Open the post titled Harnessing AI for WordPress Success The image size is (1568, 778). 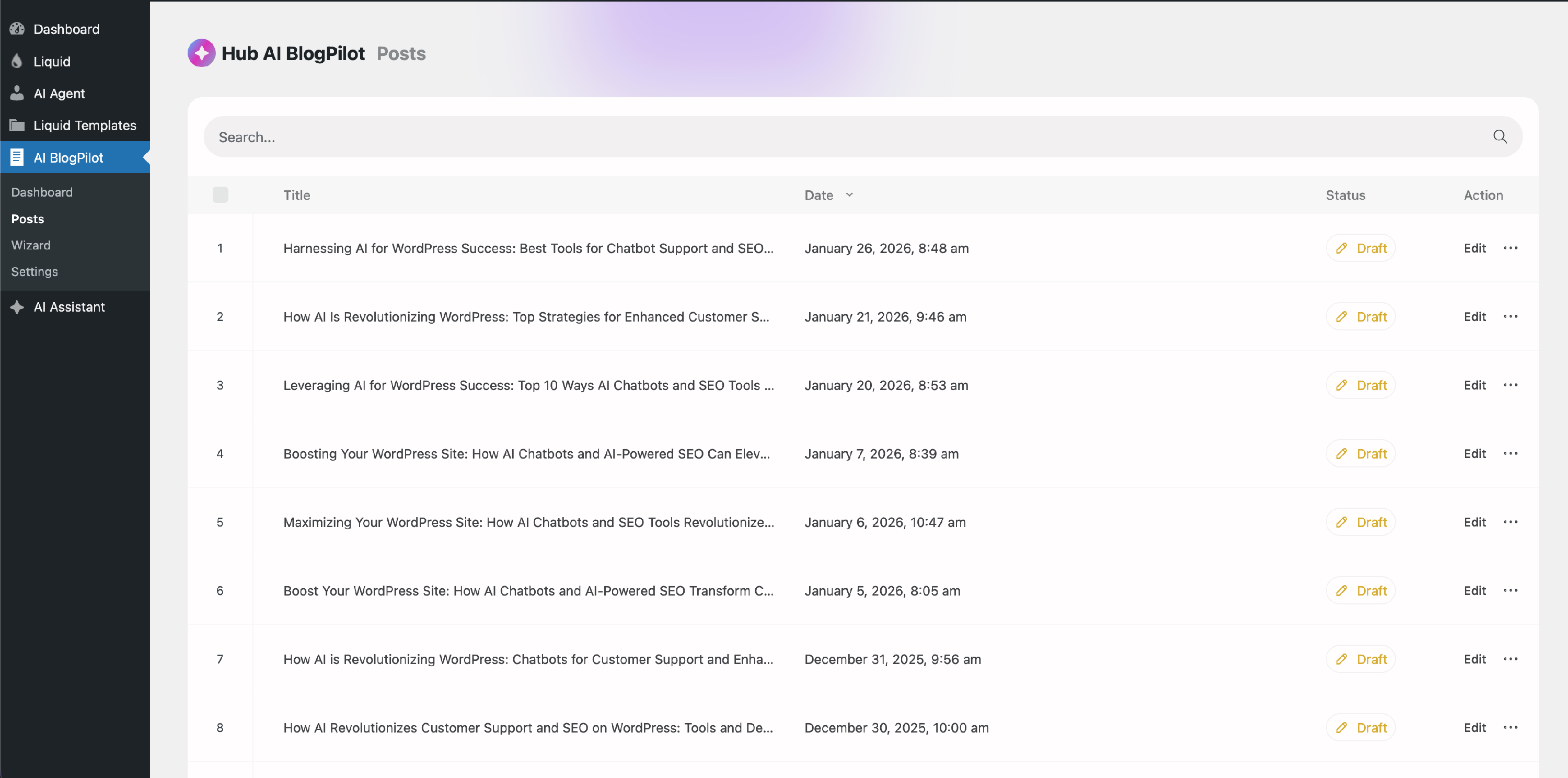point(528,248)
